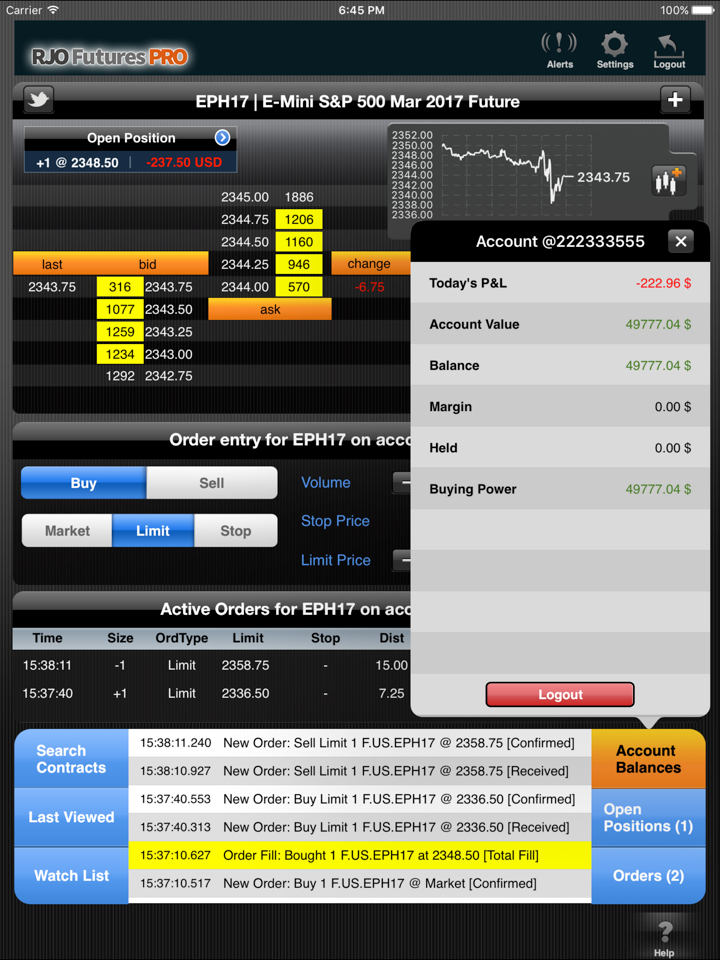Switch order type to Stop
The height and width of the screenshot is (960, 720).
(x=235, y=531)
